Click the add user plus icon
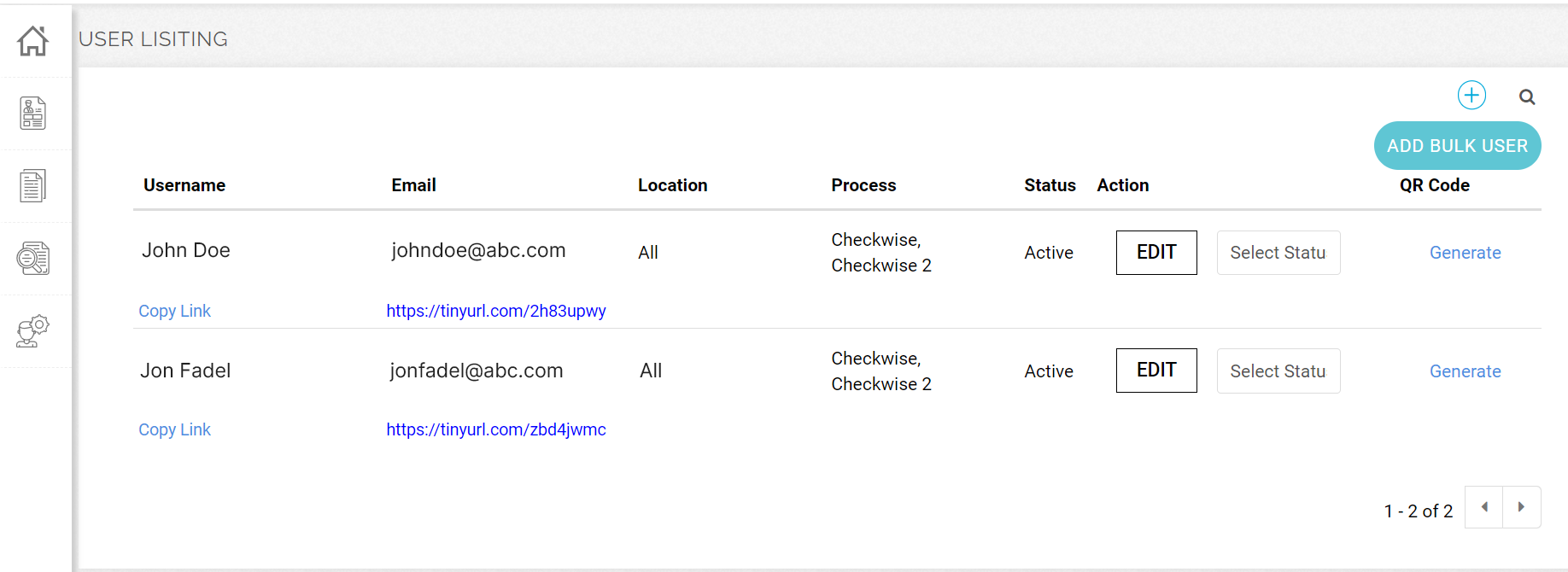Screen dimensions: 1568x572 tap(1471, 95)
